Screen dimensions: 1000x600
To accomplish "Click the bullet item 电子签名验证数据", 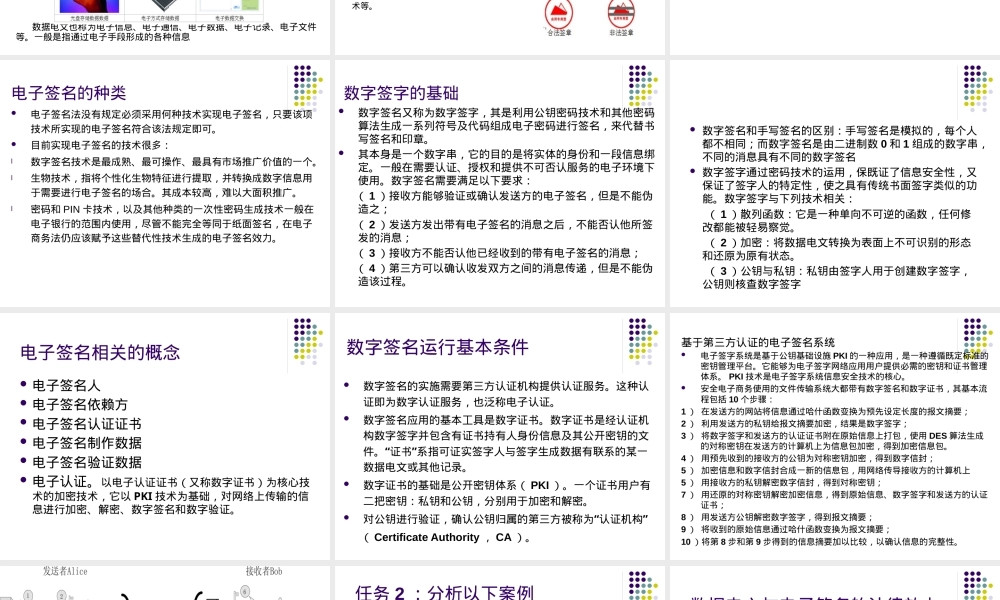I will pos(87,462).
